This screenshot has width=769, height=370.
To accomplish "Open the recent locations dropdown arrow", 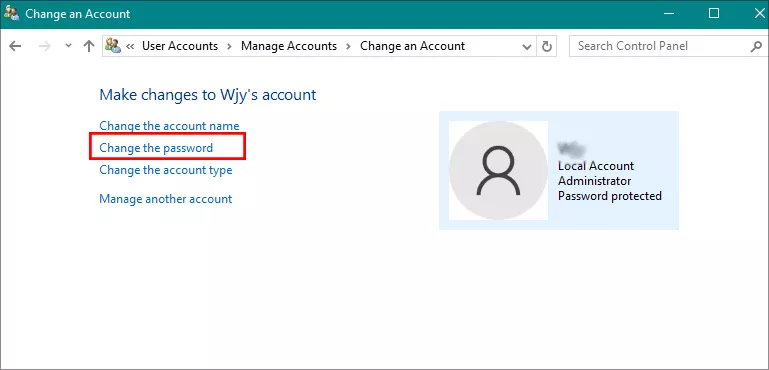I will coord(69,46).
